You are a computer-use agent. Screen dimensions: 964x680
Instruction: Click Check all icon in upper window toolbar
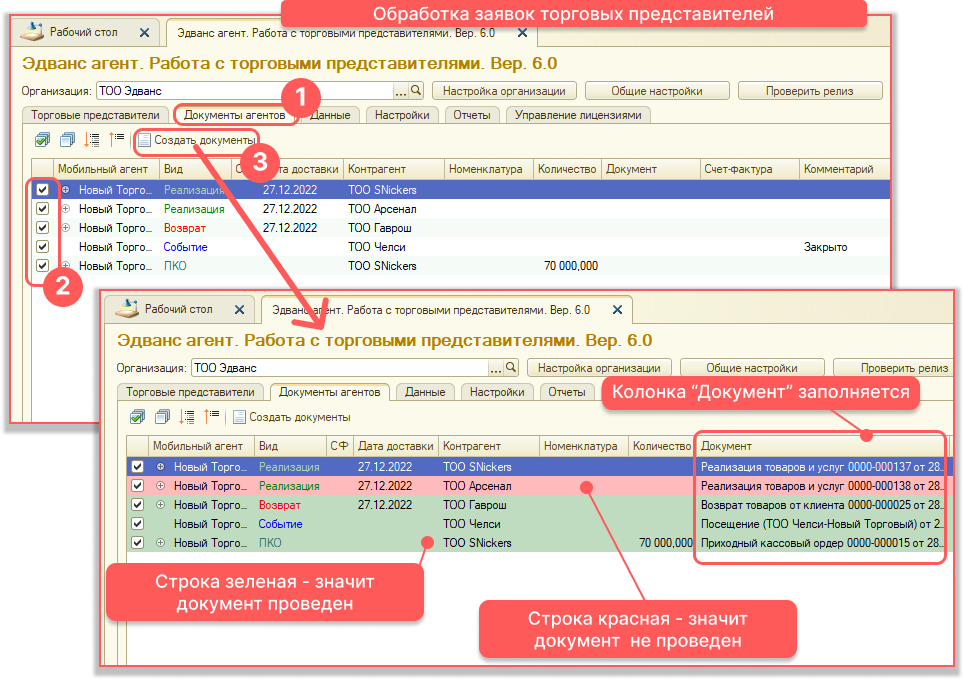pyautogui.click(x=42, y=140)
